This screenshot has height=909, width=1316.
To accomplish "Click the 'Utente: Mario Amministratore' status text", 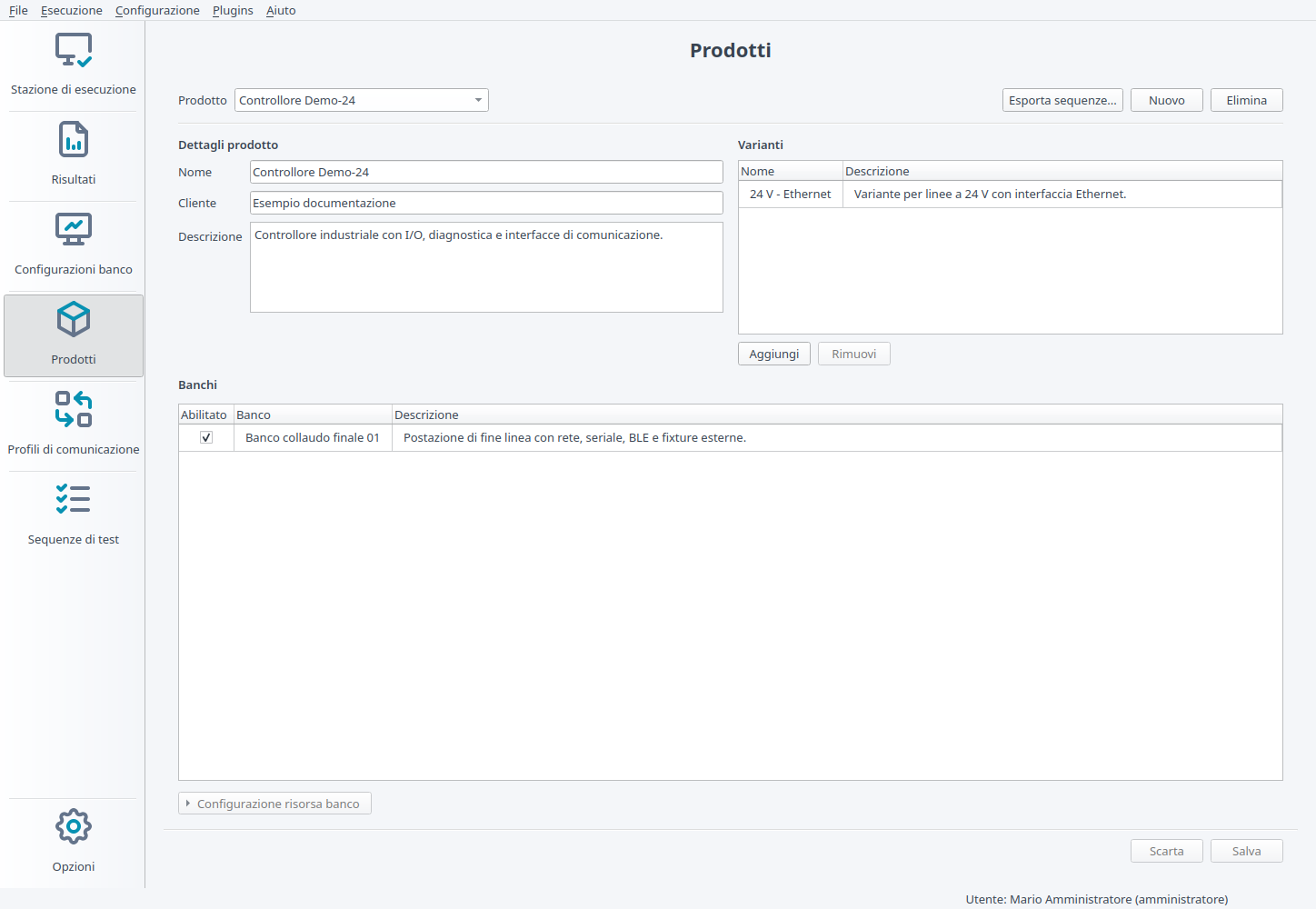I will point(1097,899).
